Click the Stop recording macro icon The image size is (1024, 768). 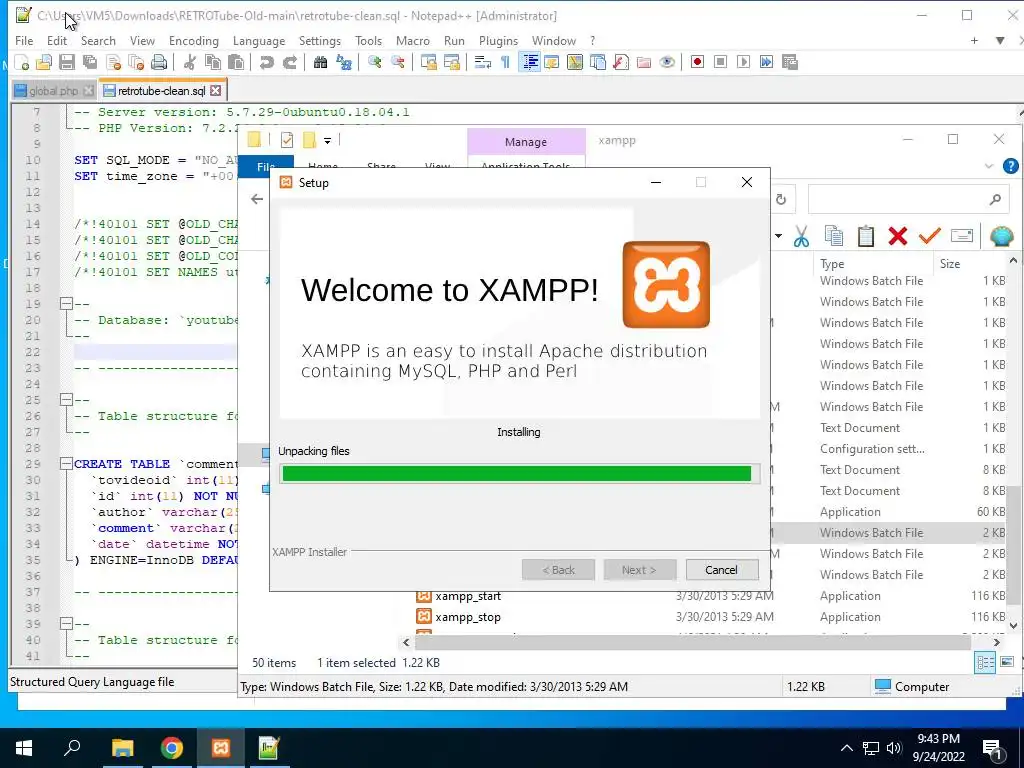[x=720, y=62]
